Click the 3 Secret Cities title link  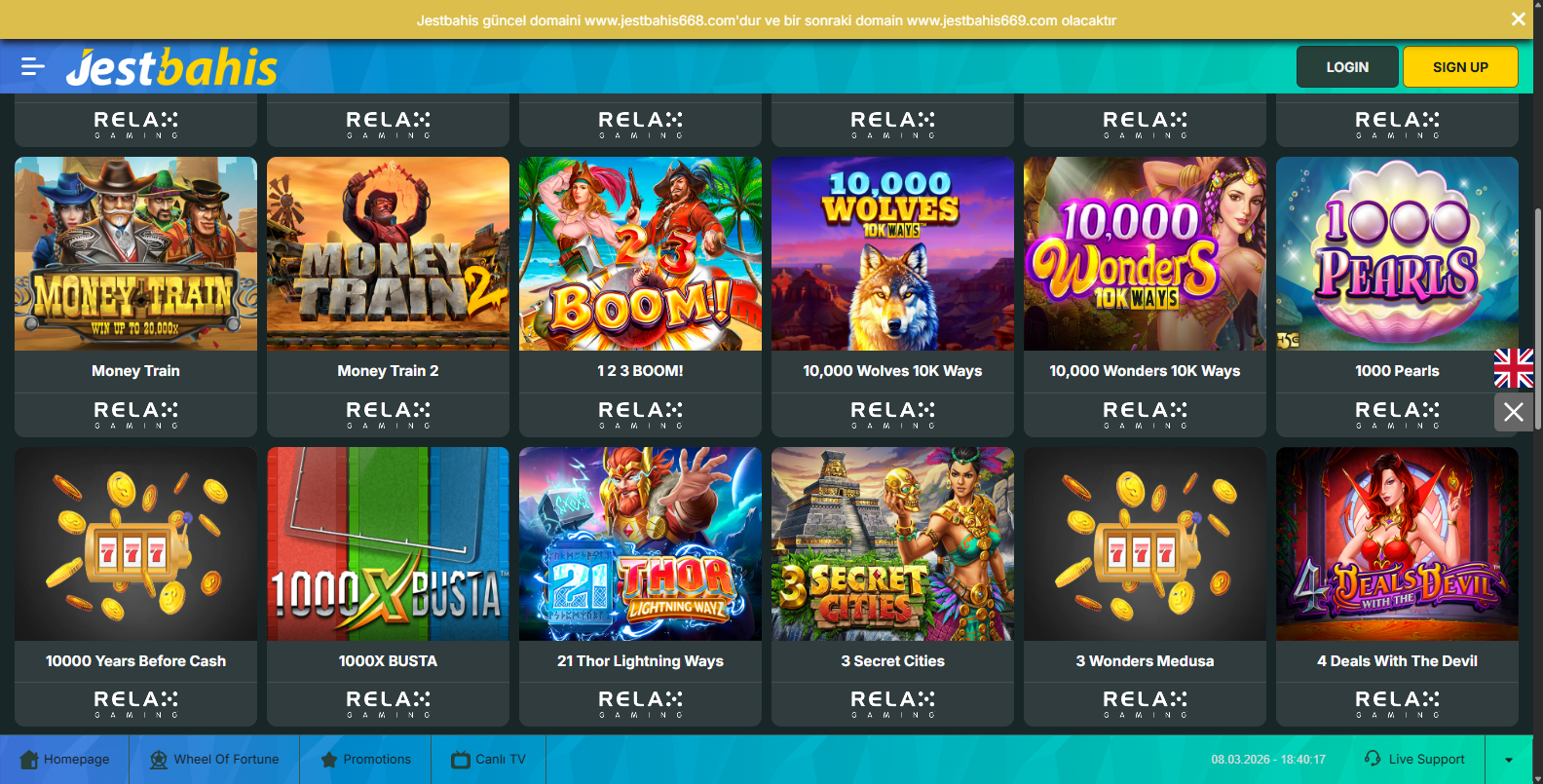892,661
